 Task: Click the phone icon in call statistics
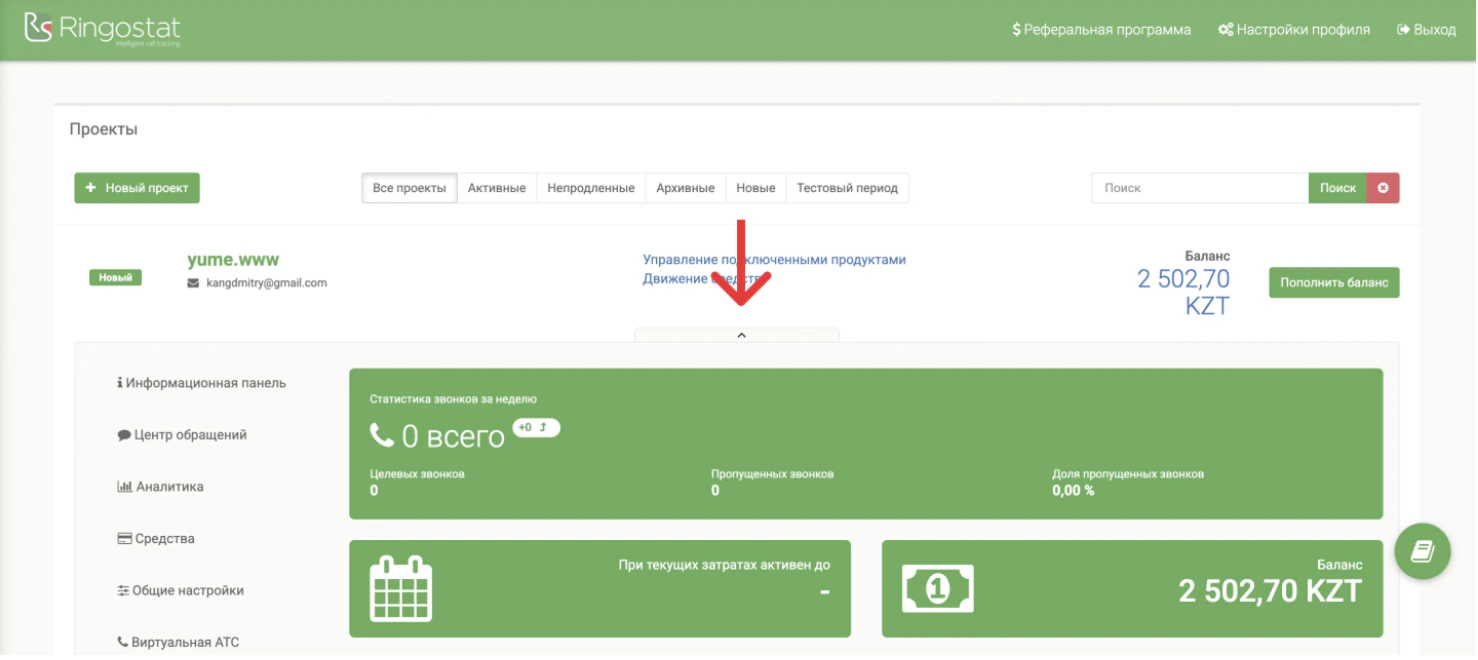coord(381,435)
